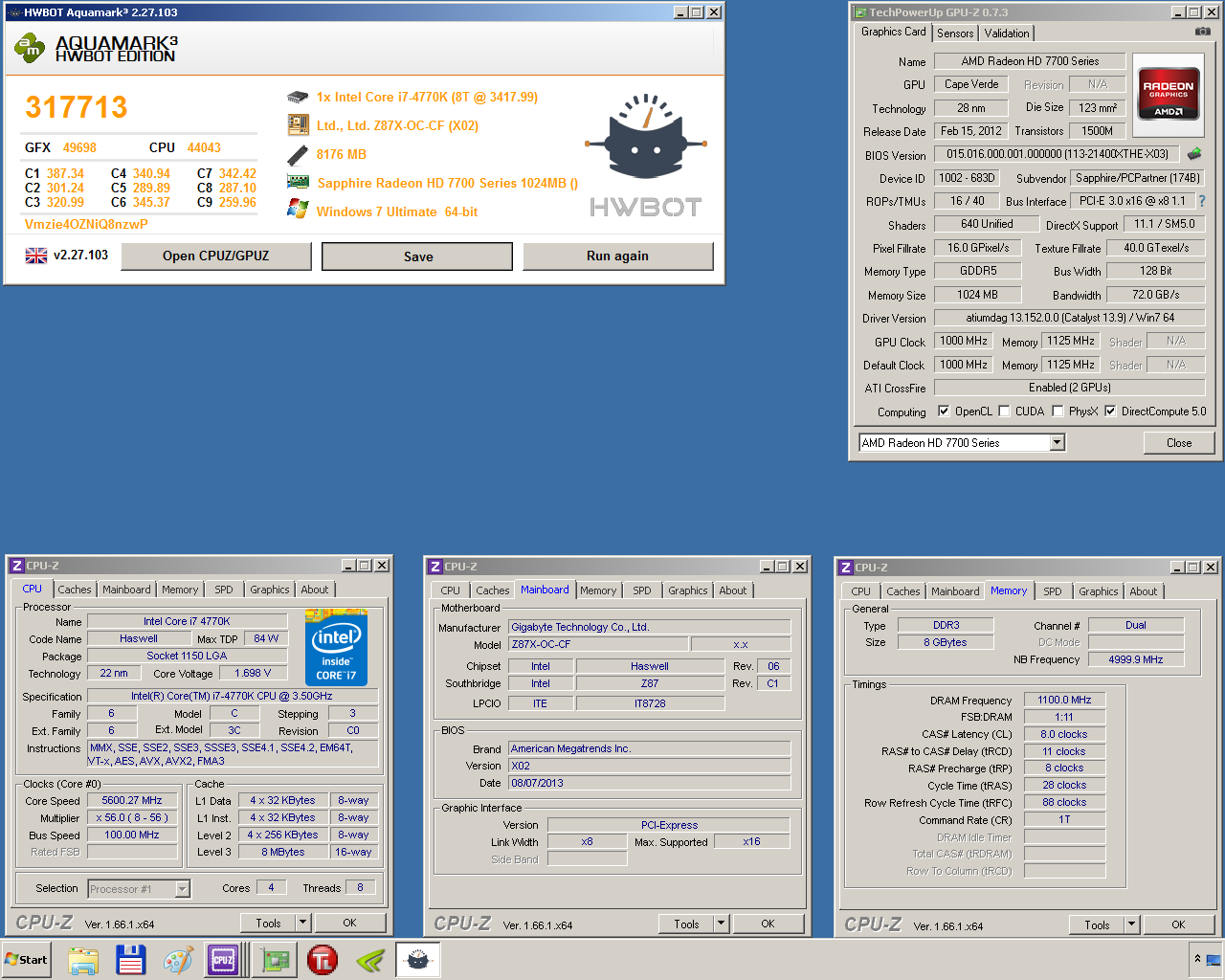The image size is (1225, 980).
Task: Click the monitor icon in system tray
Action: click(x=1214, y=959)
